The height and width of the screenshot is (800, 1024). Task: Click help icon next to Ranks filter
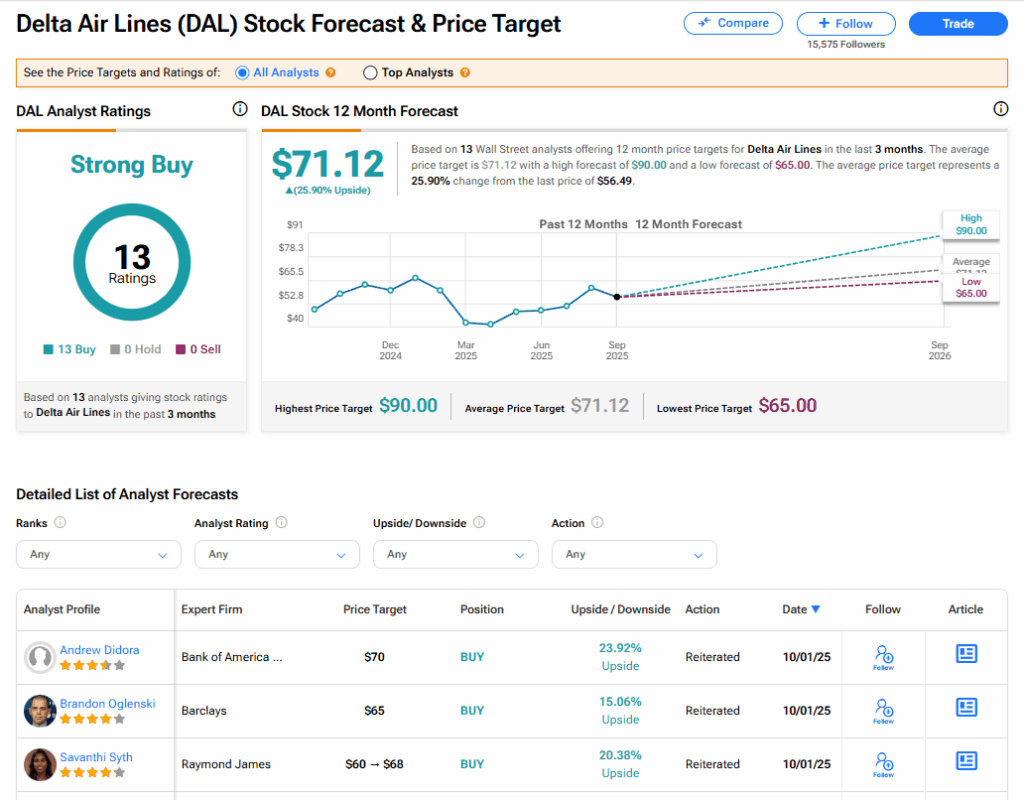(x=60, y=523)
